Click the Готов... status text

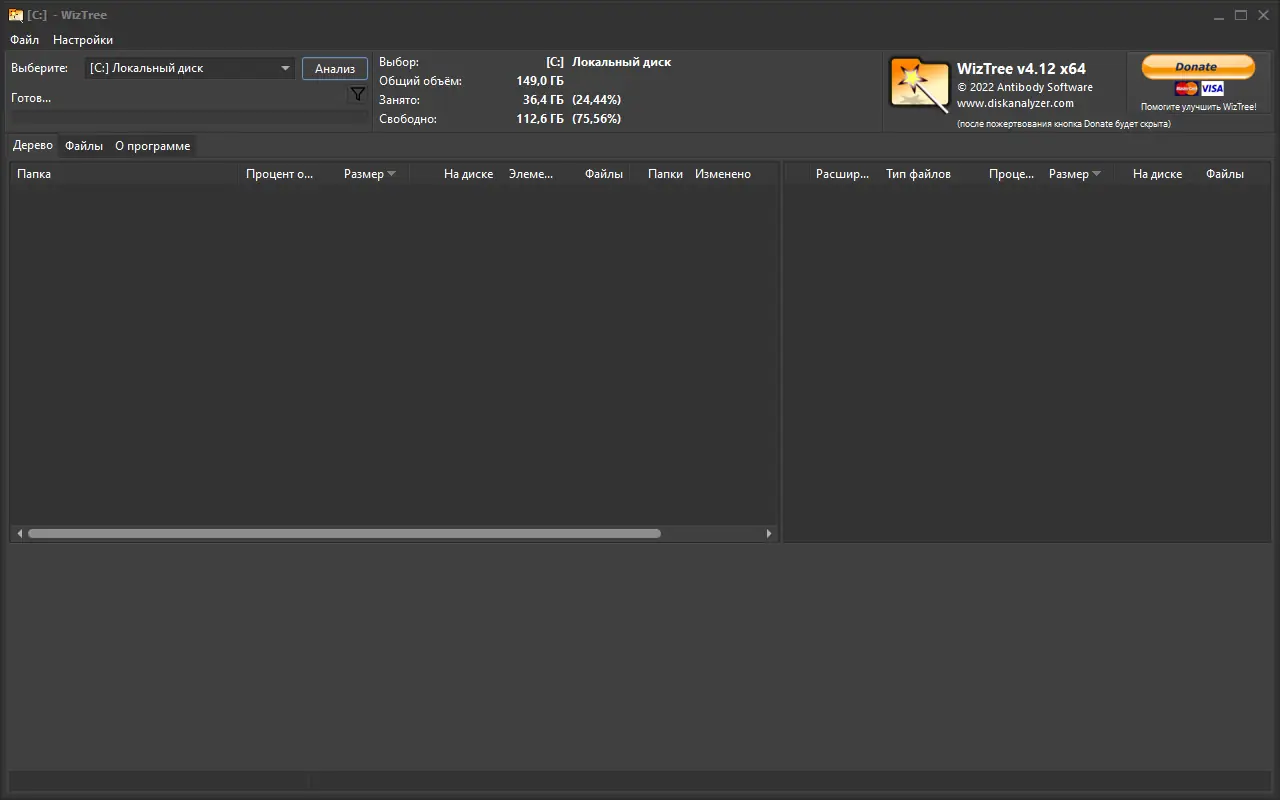[31, 98]
